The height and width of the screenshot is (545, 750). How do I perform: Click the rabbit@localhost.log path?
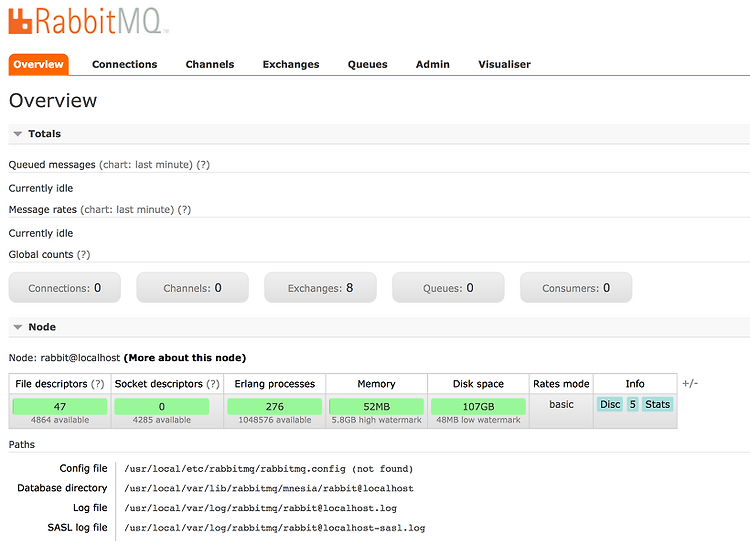(x=260, y=508)
